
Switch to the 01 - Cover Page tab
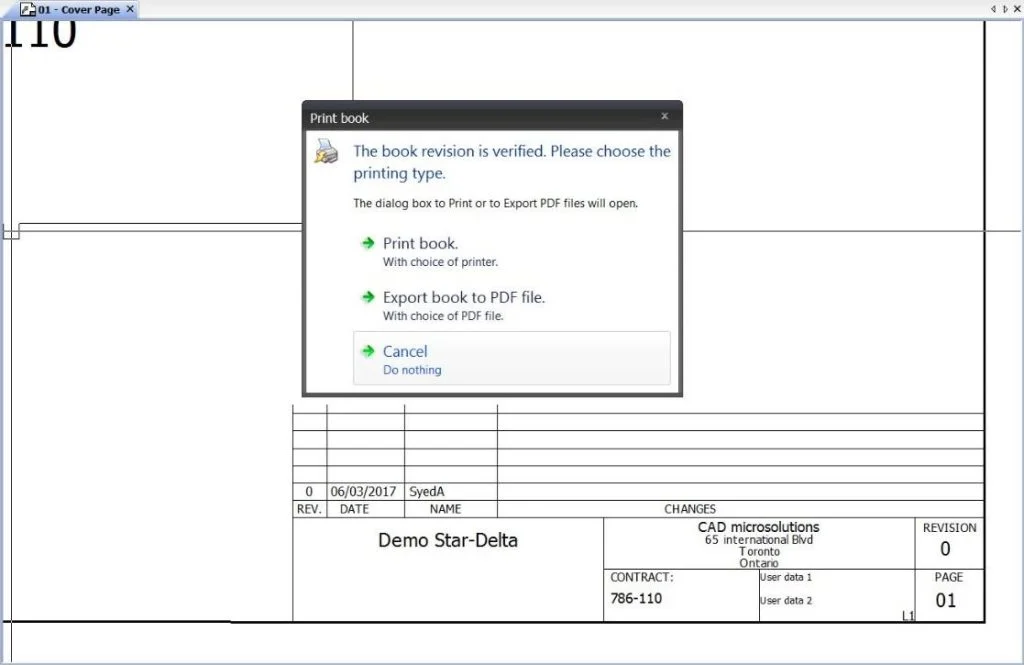click(x=78, y=9)
